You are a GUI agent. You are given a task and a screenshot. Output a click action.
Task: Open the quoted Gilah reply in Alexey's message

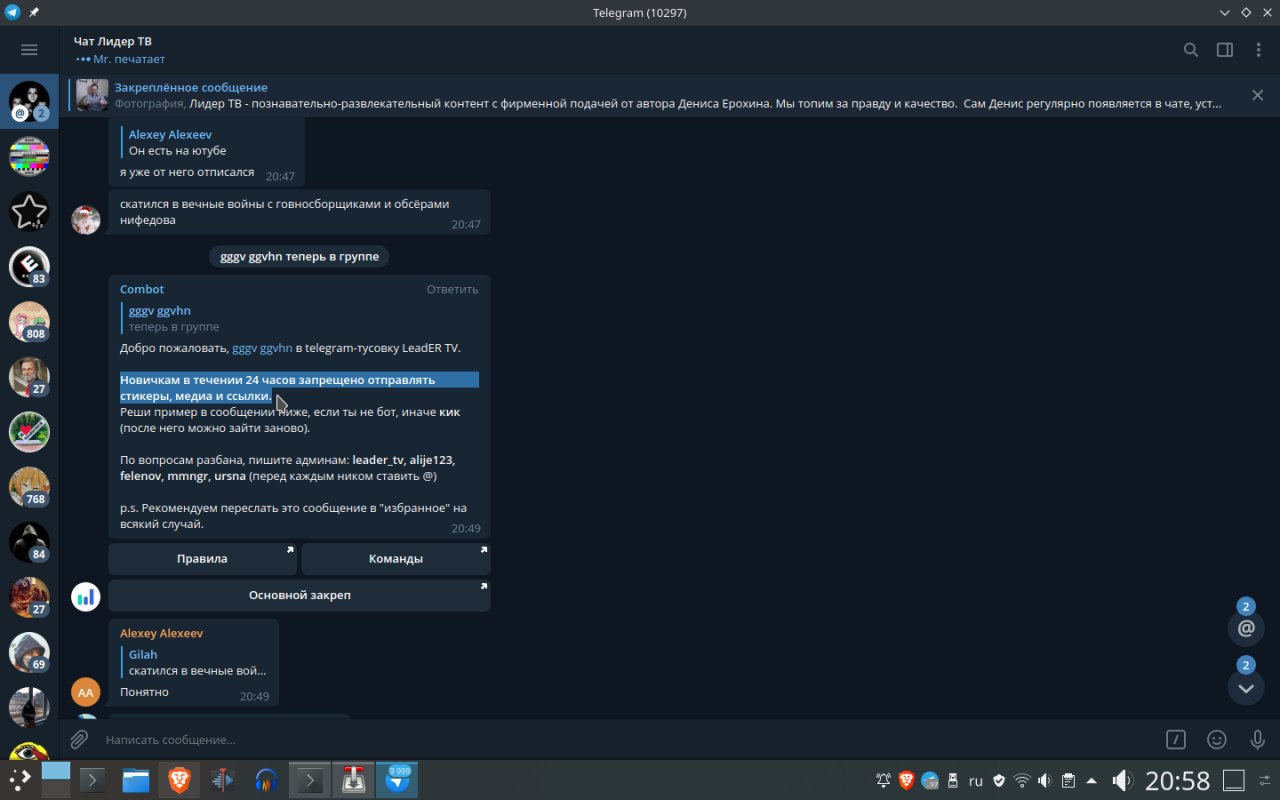point(196,662)
